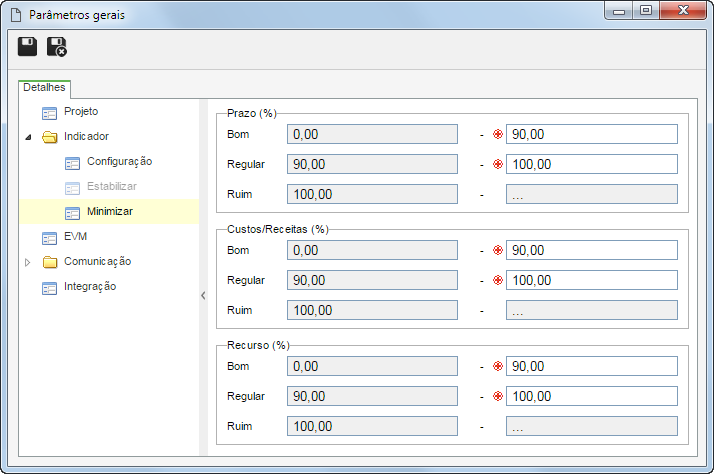Click Prazo Bom upper limit field
The image size is (714, 474).
pos(592,134)
